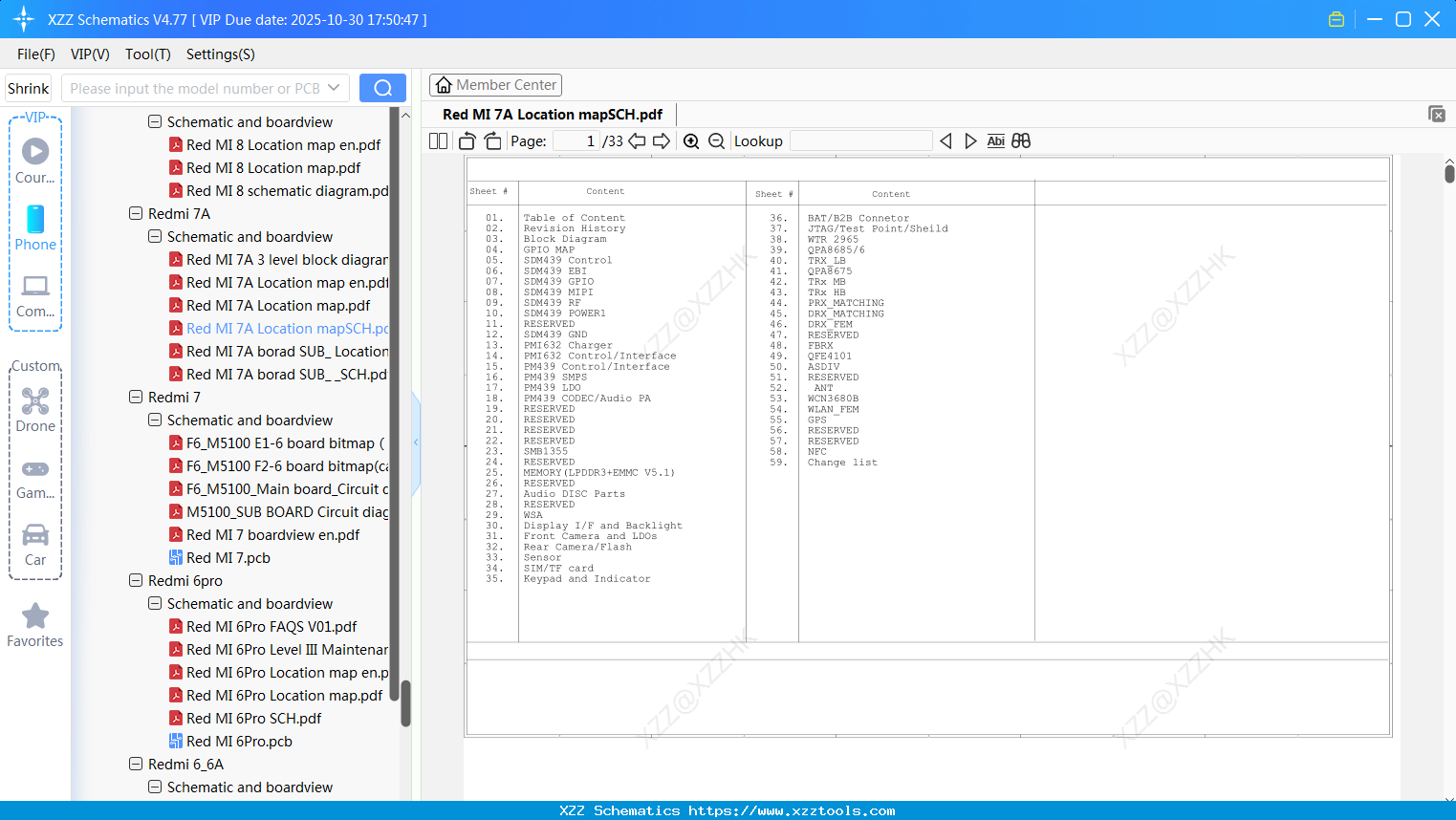Click the file tree vertical scrollbar thumb
1456x820 pixels.
coord(405,703)
